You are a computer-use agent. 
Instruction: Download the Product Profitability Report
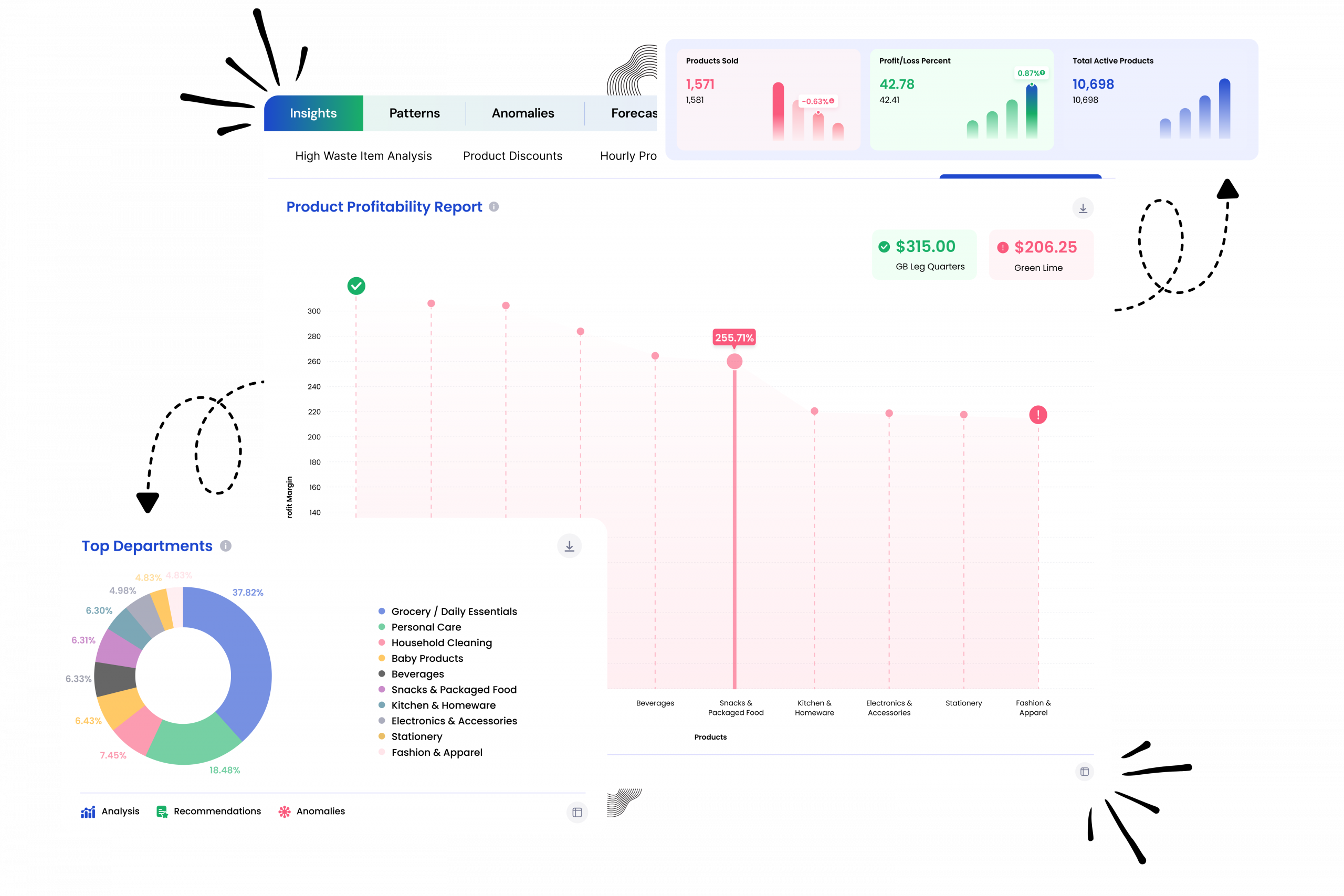1082,208
